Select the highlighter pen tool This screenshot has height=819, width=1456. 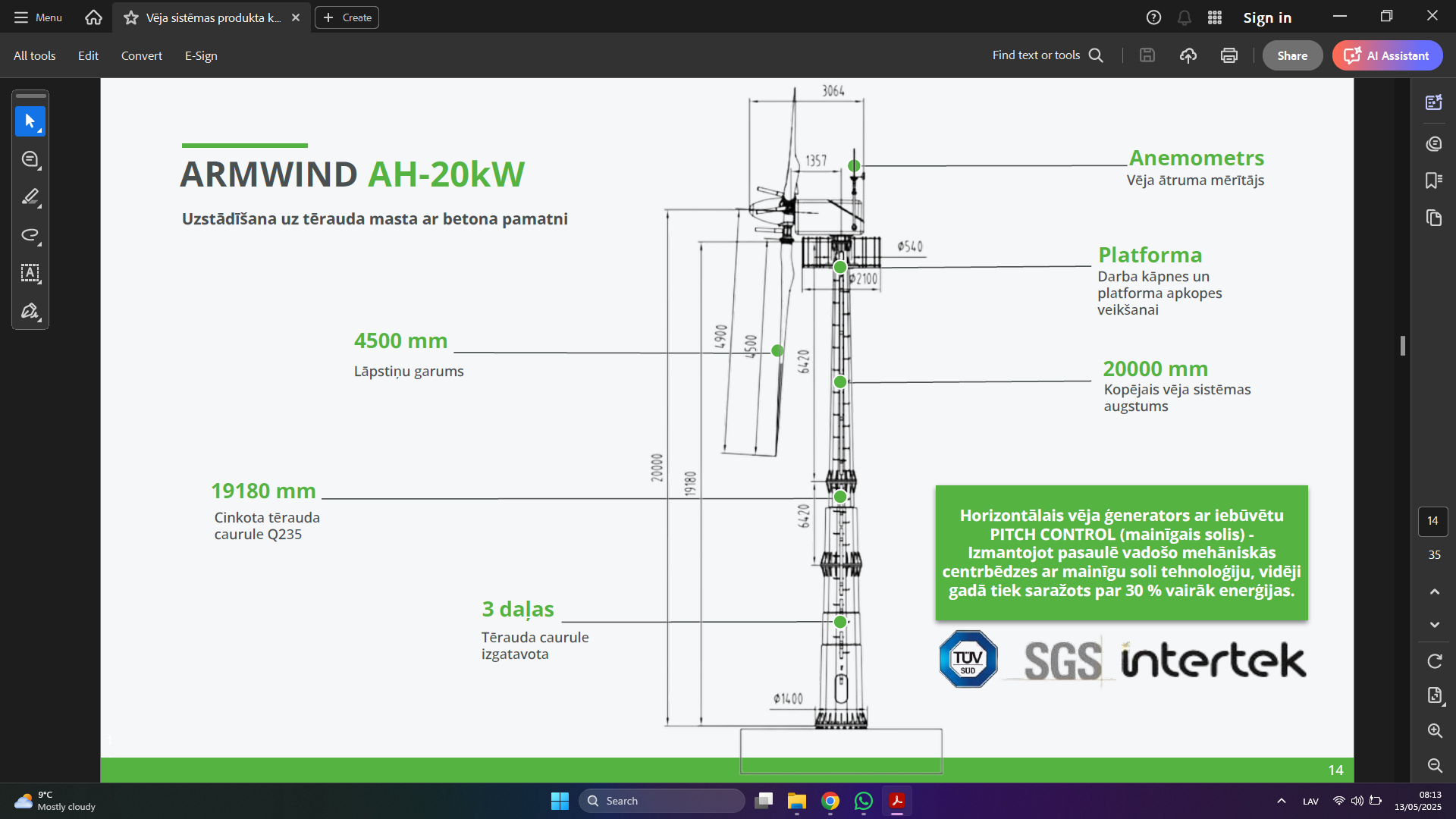point(30,197)
